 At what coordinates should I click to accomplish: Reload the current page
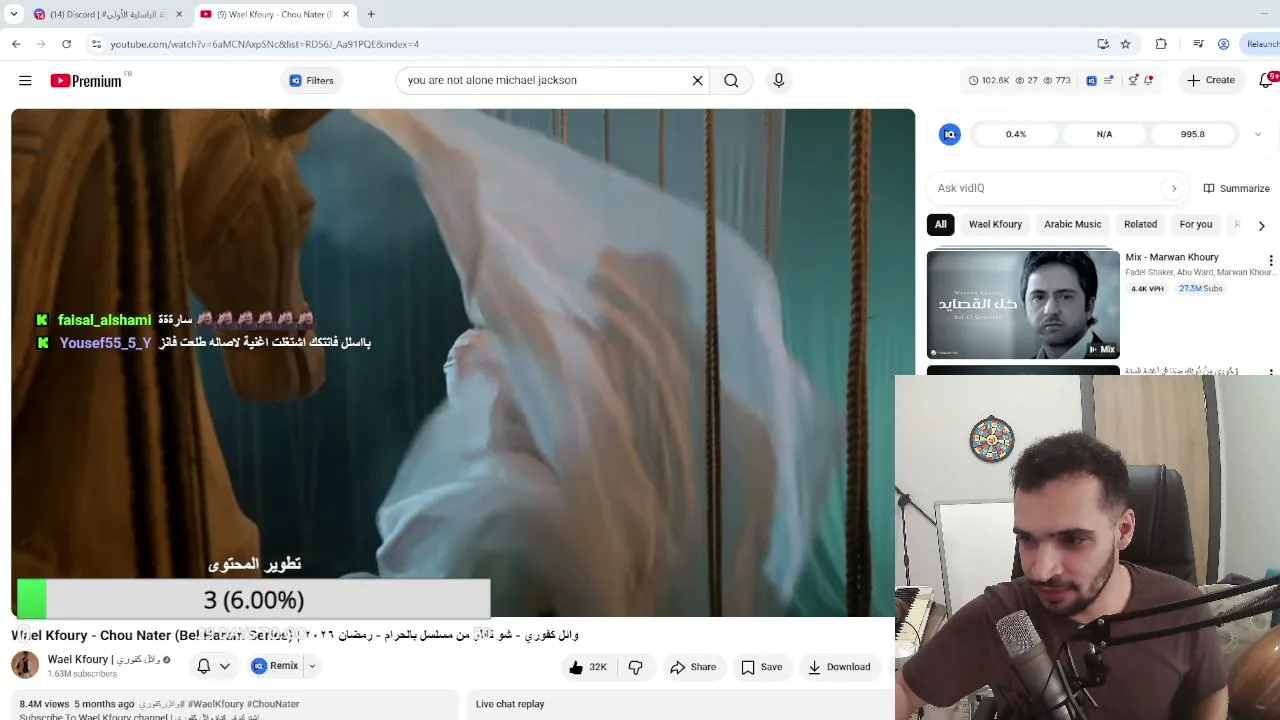(66, 44)
